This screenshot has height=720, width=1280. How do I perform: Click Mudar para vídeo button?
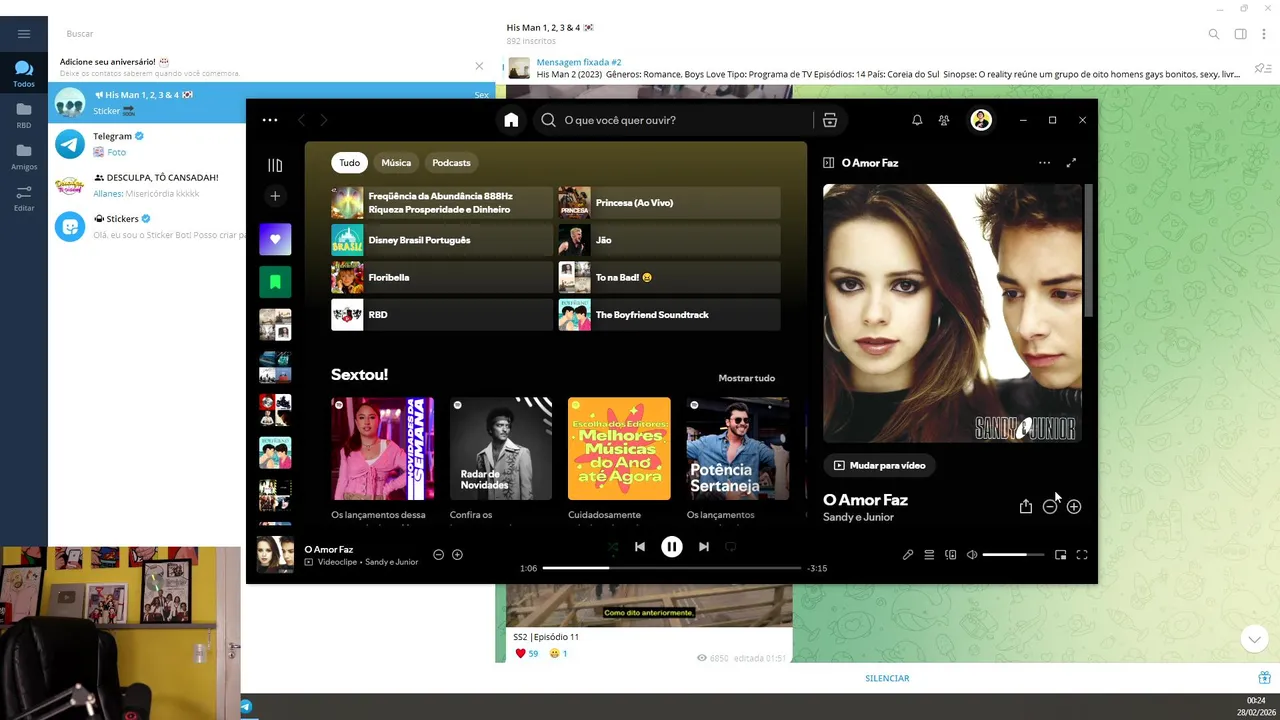click(880, 465)
